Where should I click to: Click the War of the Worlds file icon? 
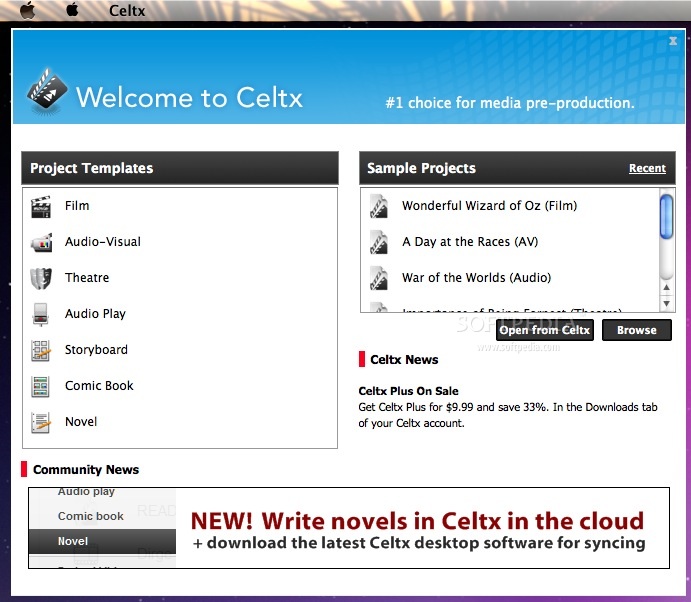coord(379,279)
